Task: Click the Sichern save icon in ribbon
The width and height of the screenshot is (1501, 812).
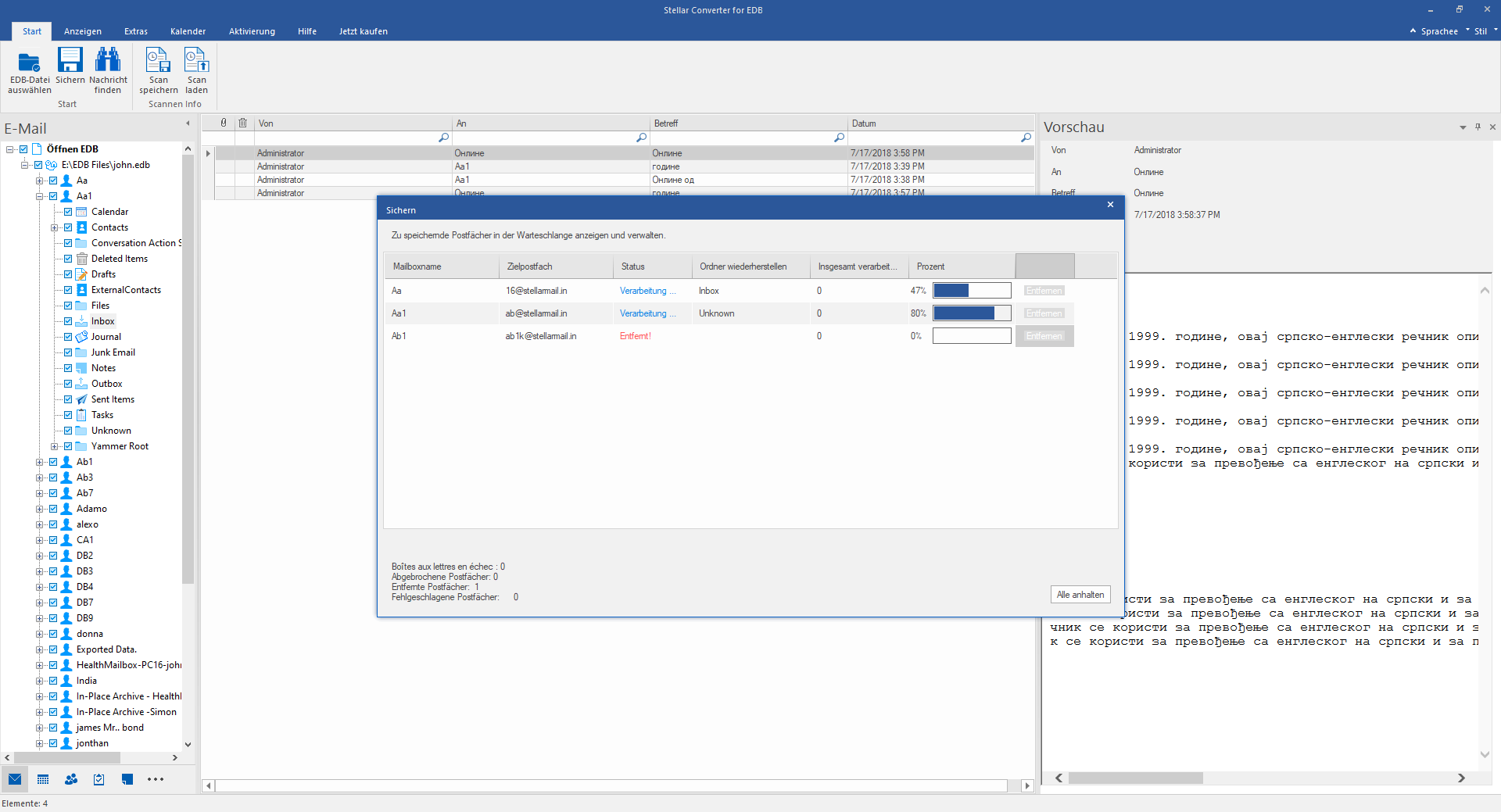Action: click(x=70, y=59)
